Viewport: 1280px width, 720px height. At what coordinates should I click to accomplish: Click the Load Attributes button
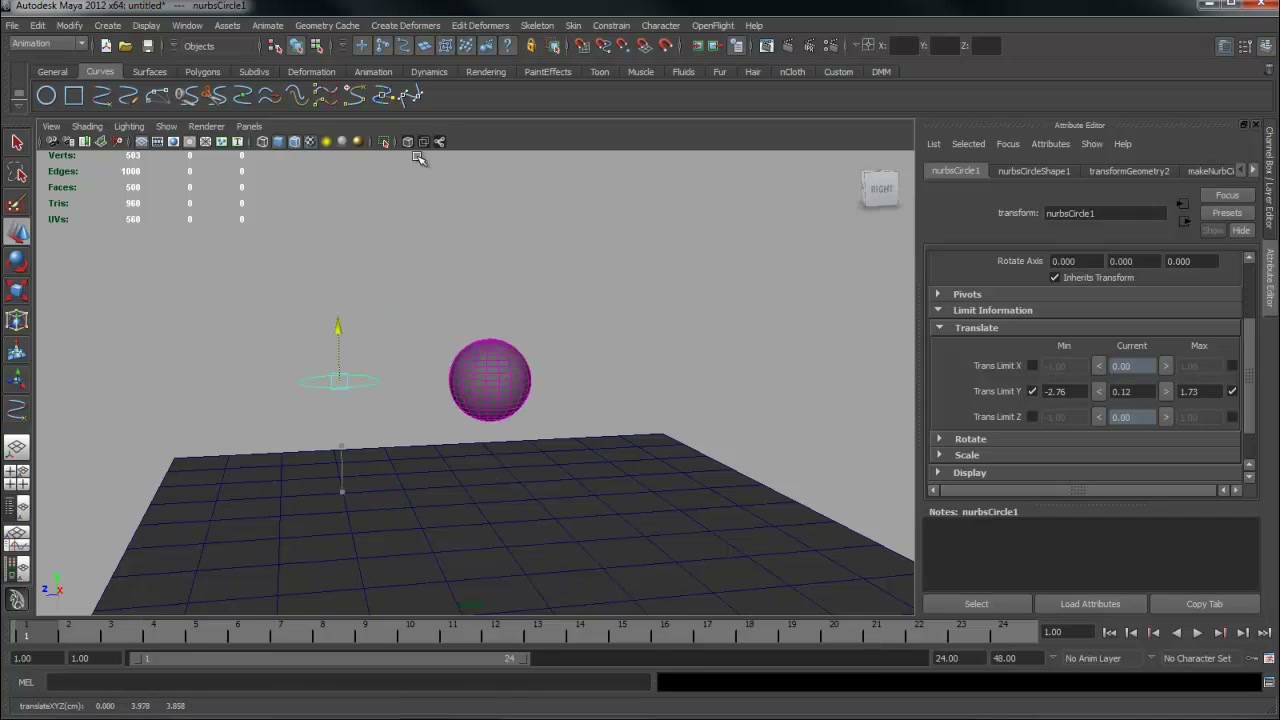coord(1090,604)
